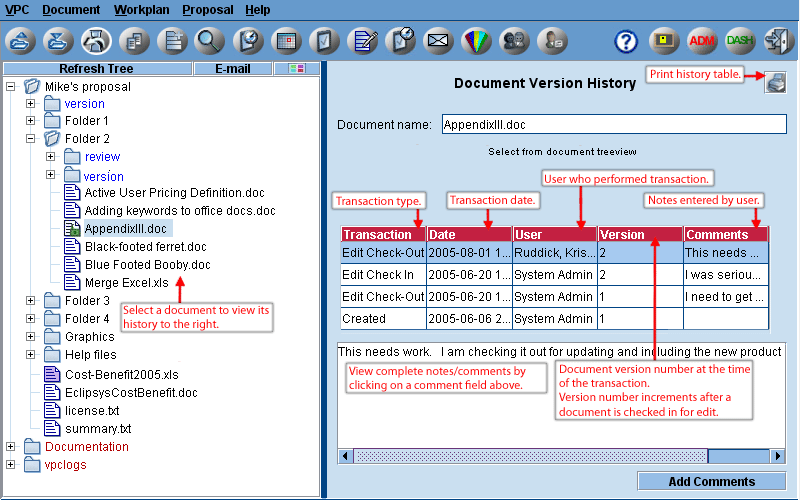Select summary.txt file
This screenshot has height=500, width=800.
point(98,429)
